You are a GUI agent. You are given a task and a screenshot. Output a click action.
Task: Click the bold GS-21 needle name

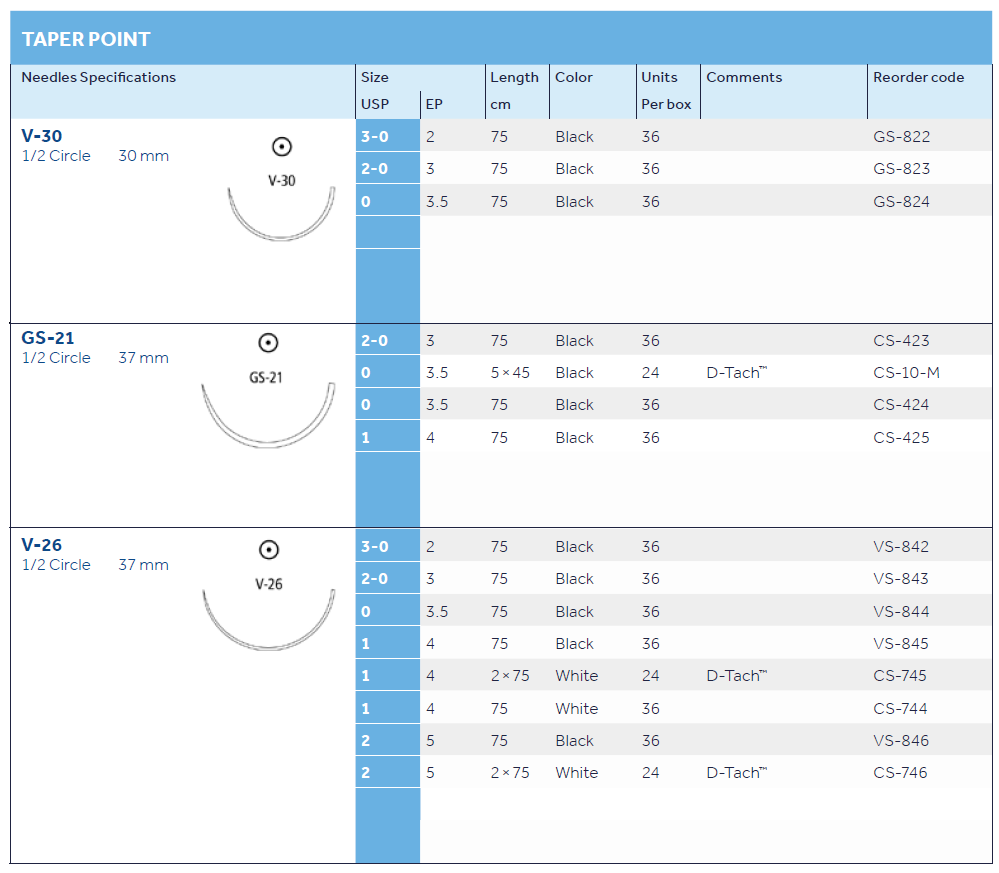pos(48,338)
